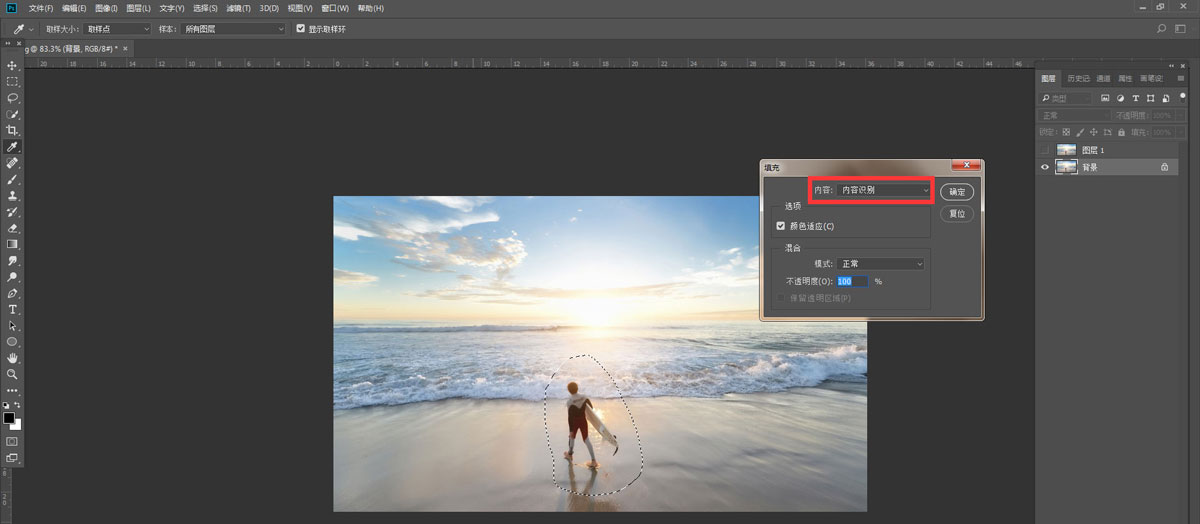Viewport: 1200px width, 524px height.
Task: Open the 编辑(E) menu
Action: click(x=74, y=8)
